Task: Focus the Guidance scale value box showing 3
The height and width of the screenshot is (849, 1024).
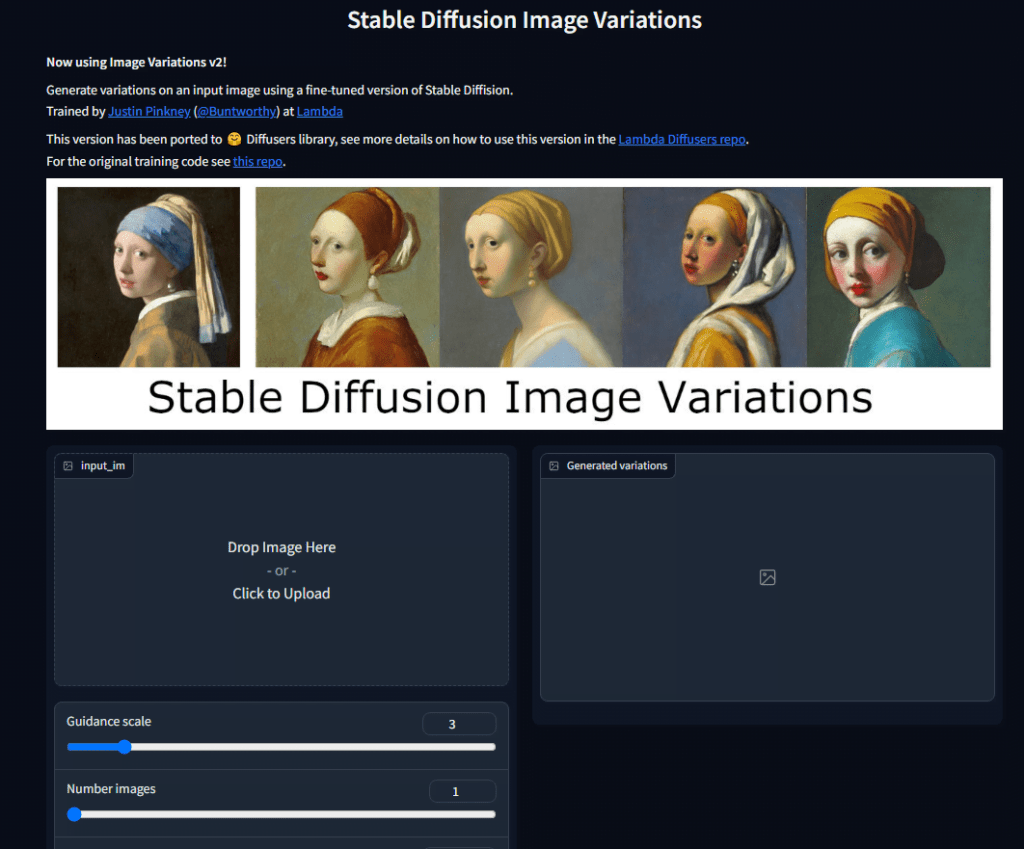Action: pyautogui.click(x=459, y=724)
